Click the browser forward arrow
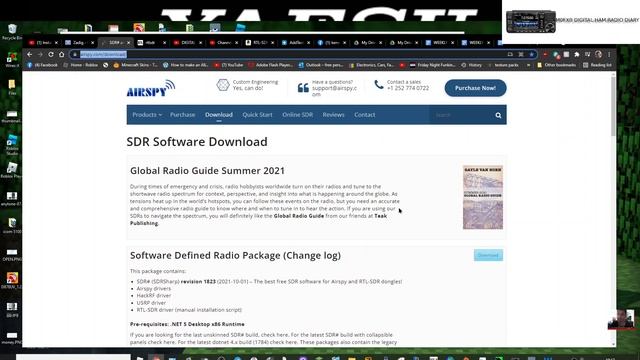640x360 pixels. [x=40, y=54]
